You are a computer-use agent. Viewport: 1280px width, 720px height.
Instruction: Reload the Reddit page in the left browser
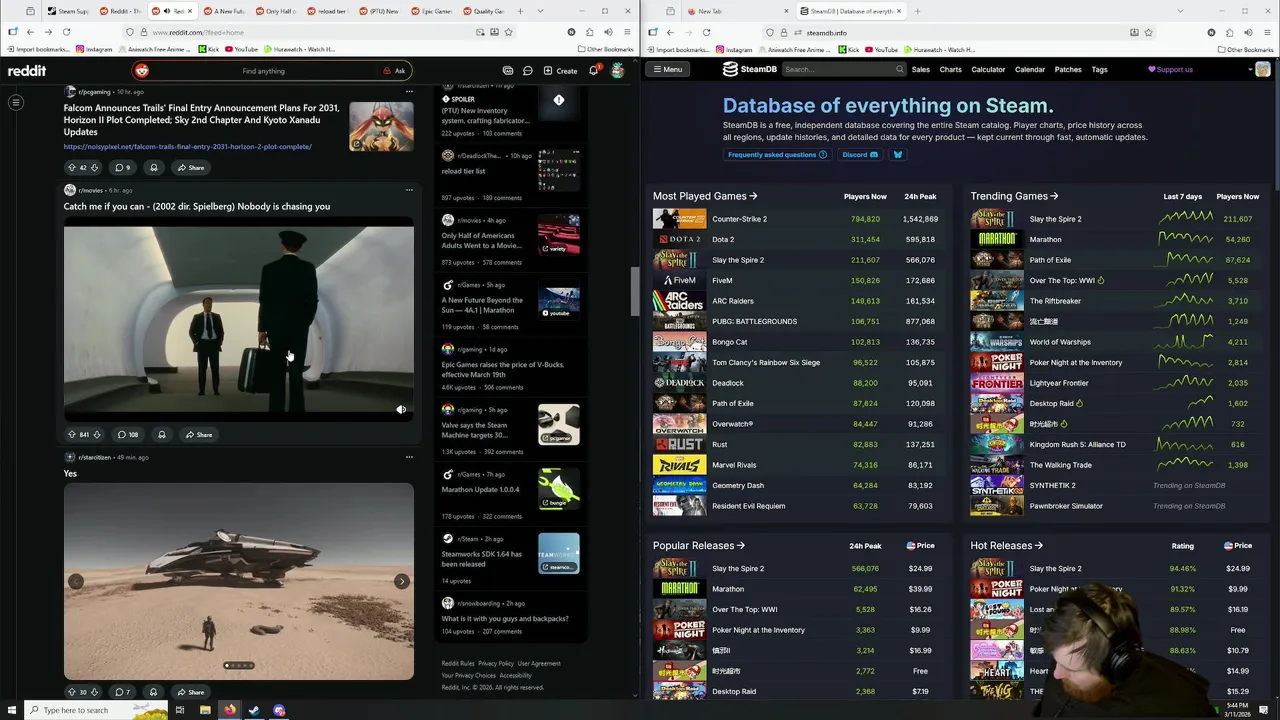pos(66,32)
